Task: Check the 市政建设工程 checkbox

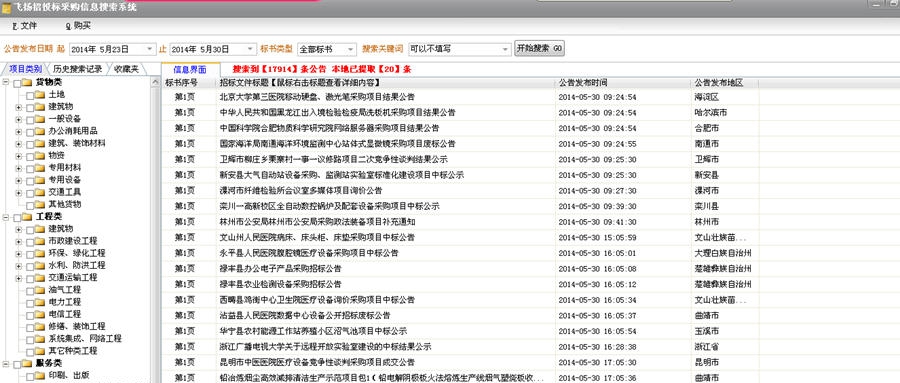Action: click(x=30, y=242)
